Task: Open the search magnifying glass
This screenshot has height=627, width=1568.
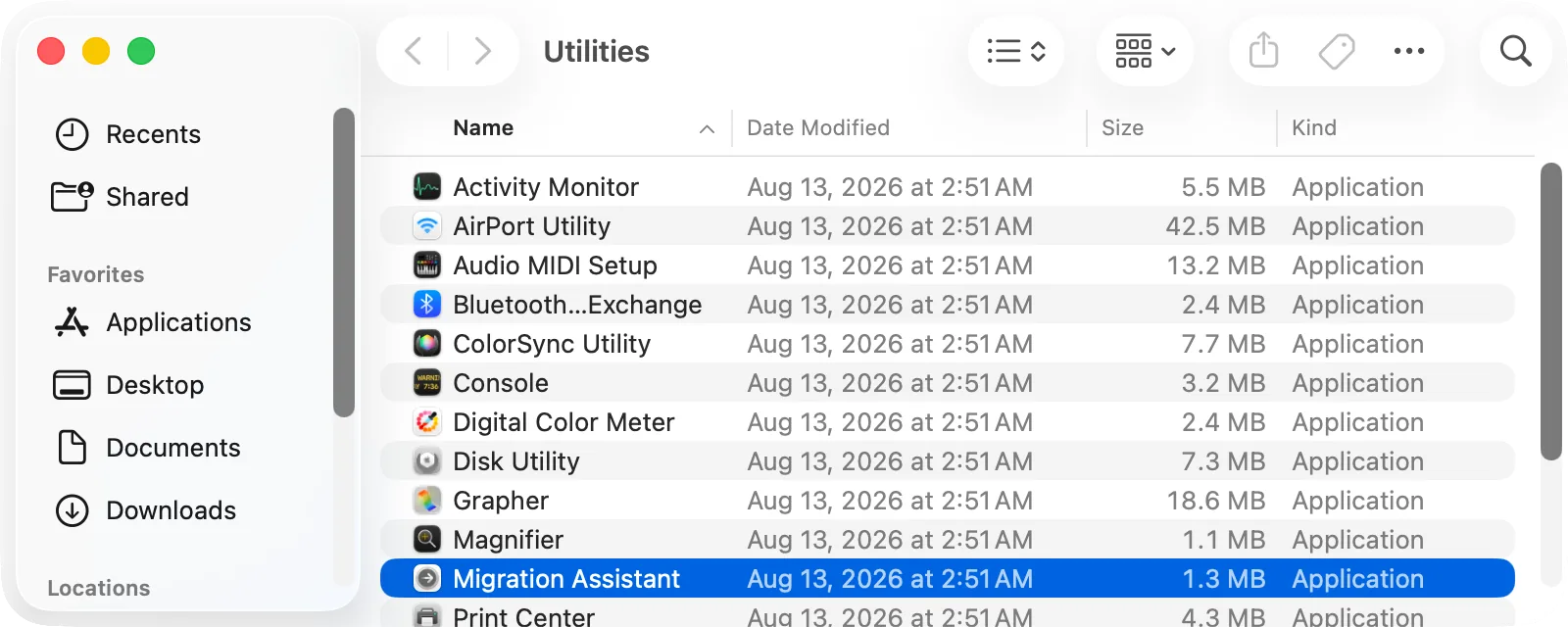Action: pos(1515,51)
